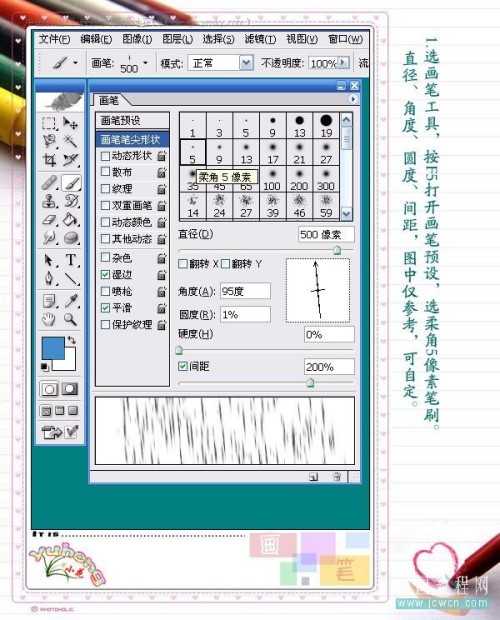
Task: Open 视图(V) menu
Action: 302,39
